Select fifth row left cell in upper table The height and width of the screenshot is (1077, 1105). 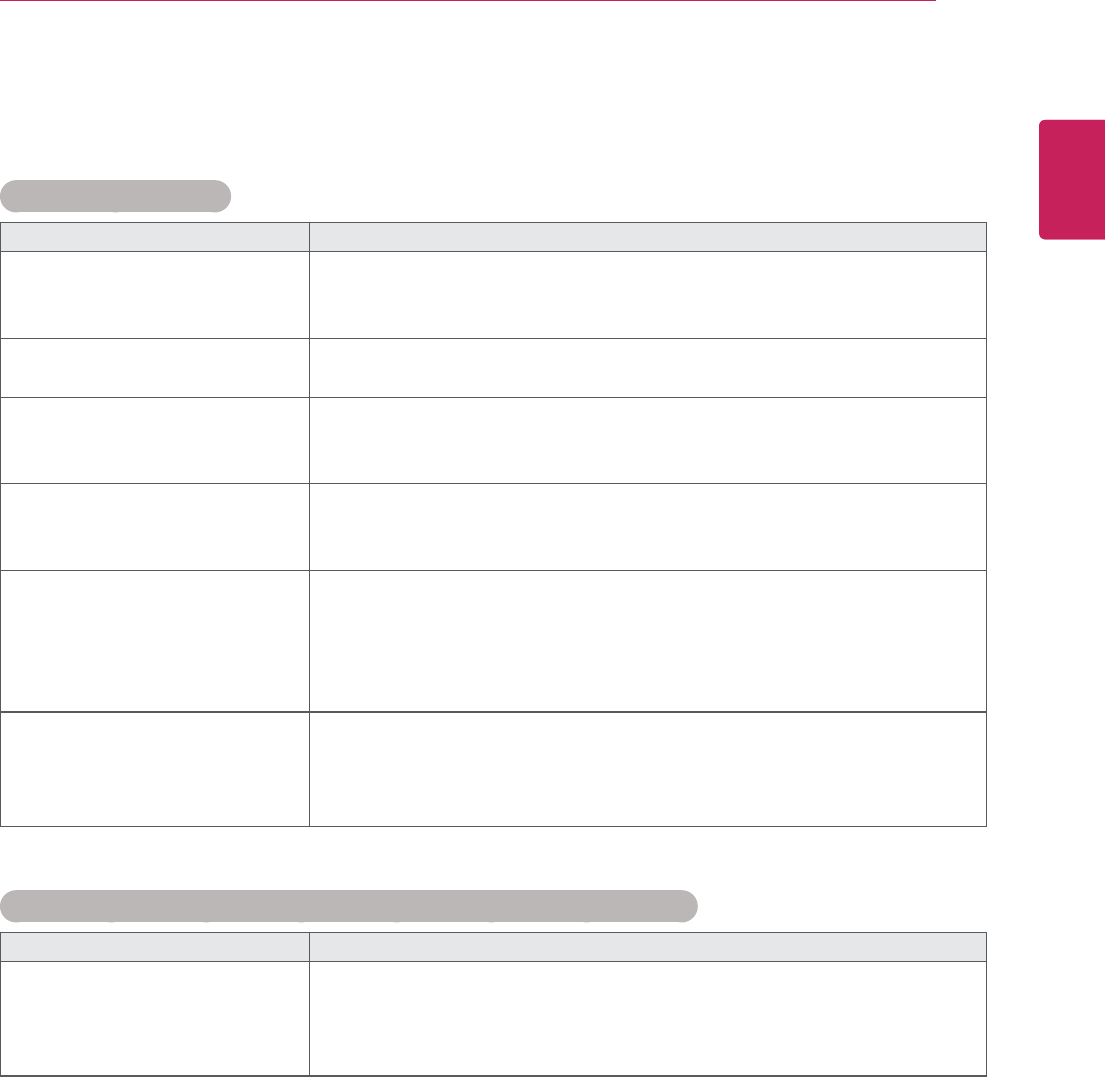[x=155, y=640]
